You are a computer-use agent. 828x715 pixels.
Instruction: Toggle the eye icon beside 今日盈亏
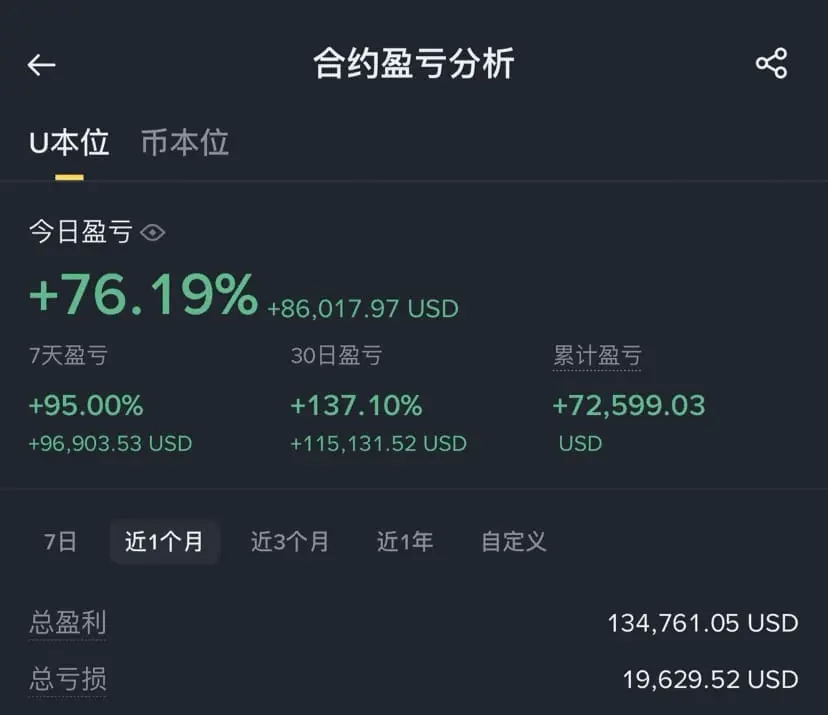tap(153, 232)
